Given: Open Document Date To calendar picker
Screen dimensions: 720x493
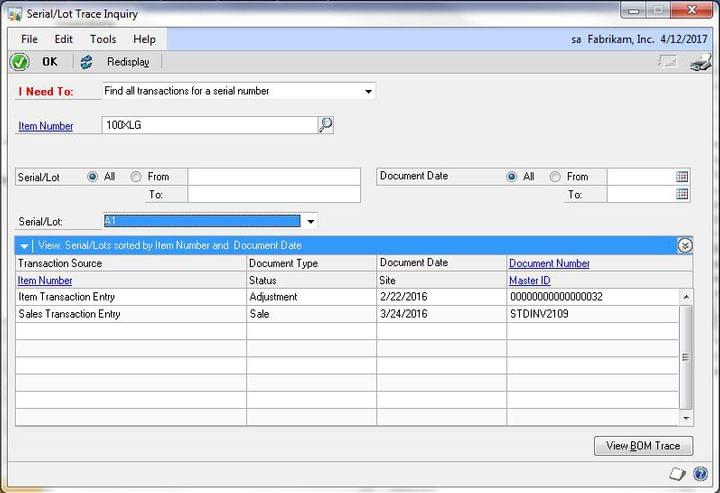Looking at the screenshot, I should [682, 194].
